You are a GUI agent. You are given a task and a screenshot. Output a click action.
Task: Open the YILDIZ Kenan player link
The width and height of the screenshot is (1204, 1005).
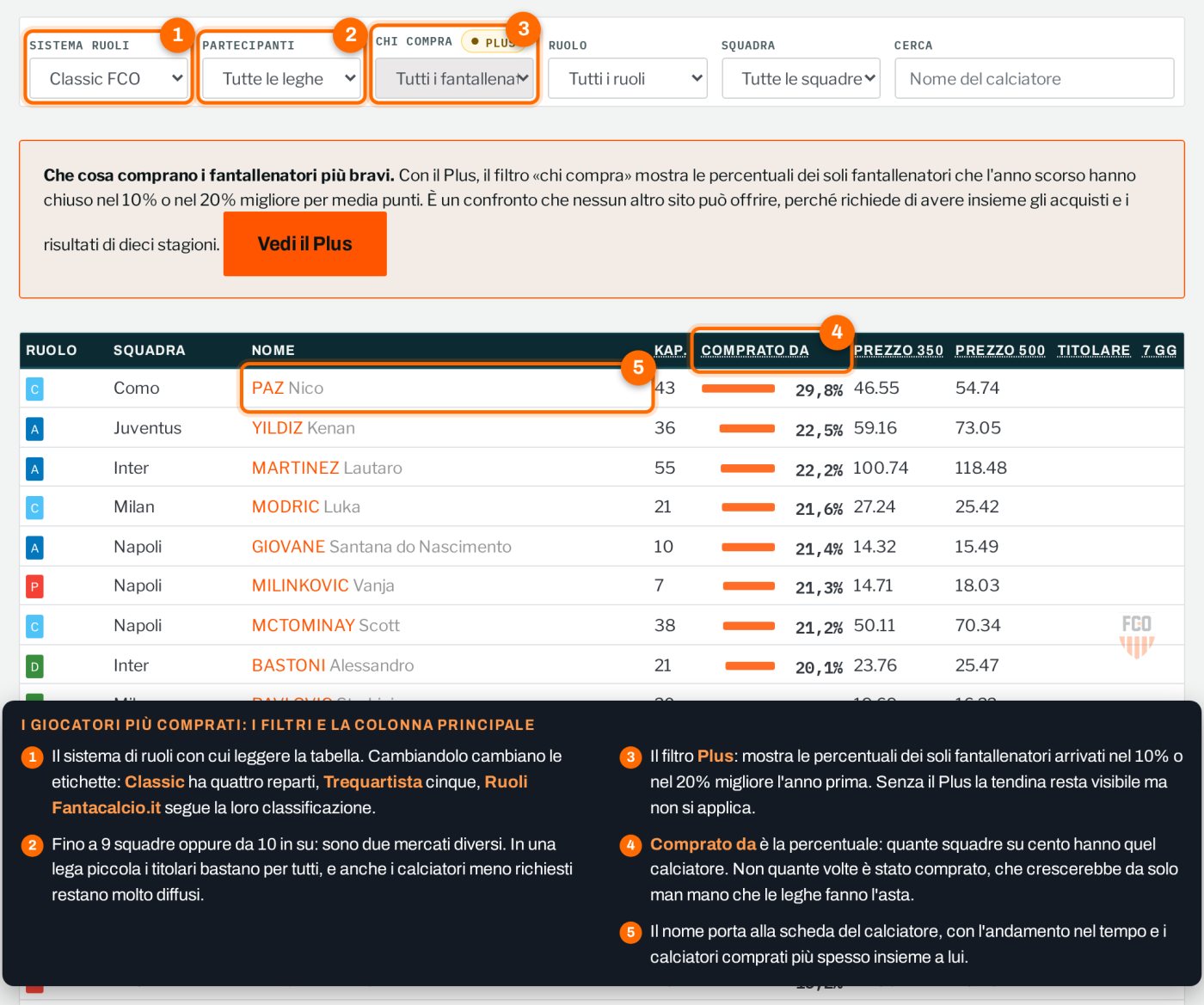304,428
